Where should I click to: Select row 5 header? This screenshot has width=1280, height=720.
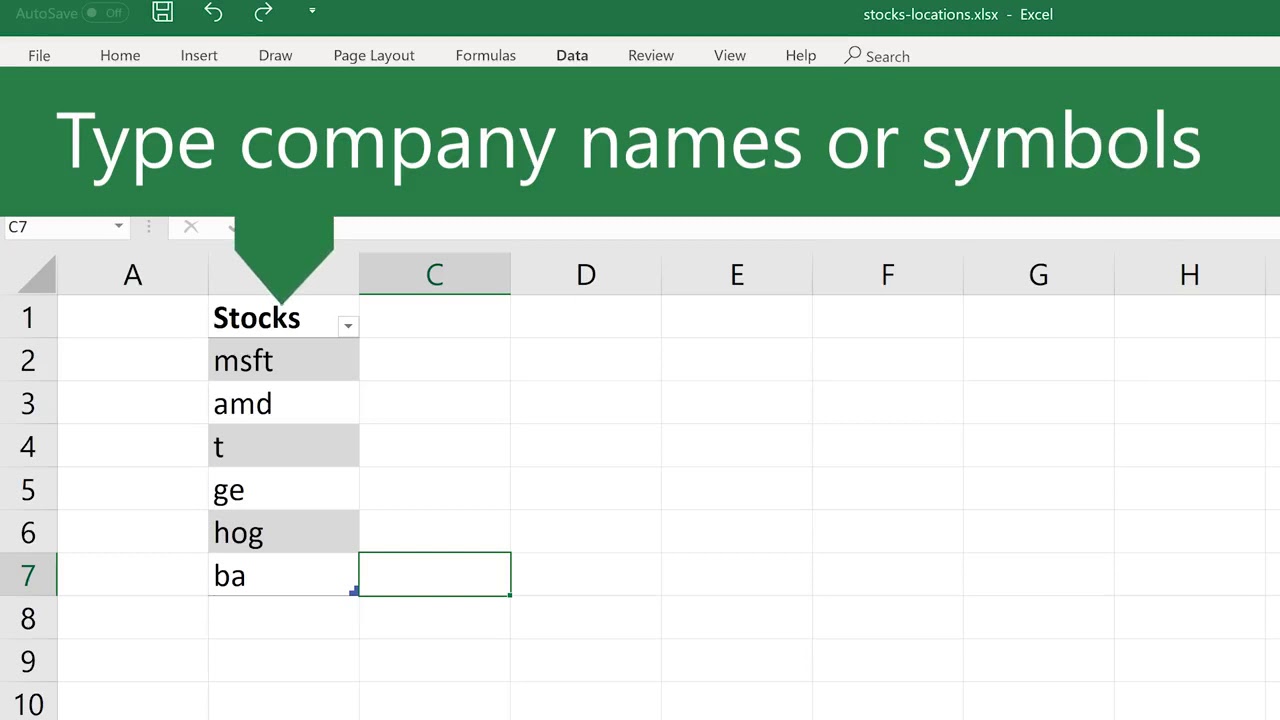tap(28, 489)
